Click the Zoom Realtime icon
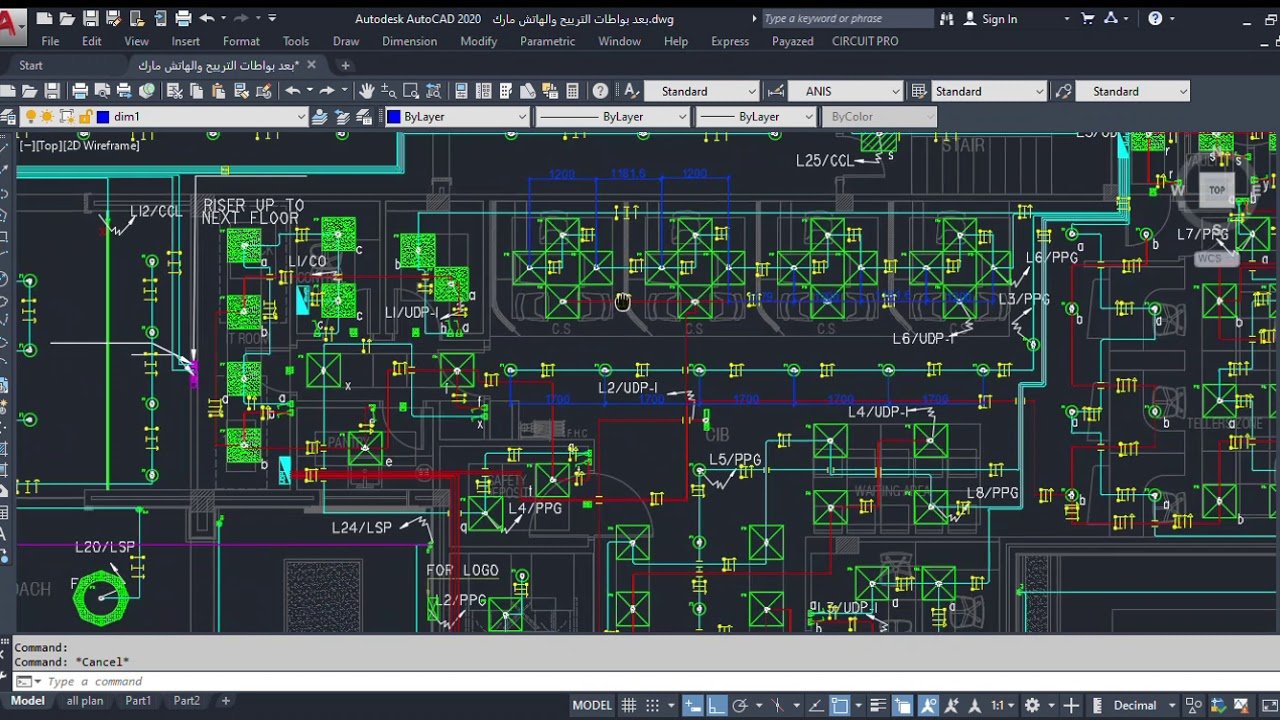Viewport: 1280px width, 720px height. tap(388, 91)
